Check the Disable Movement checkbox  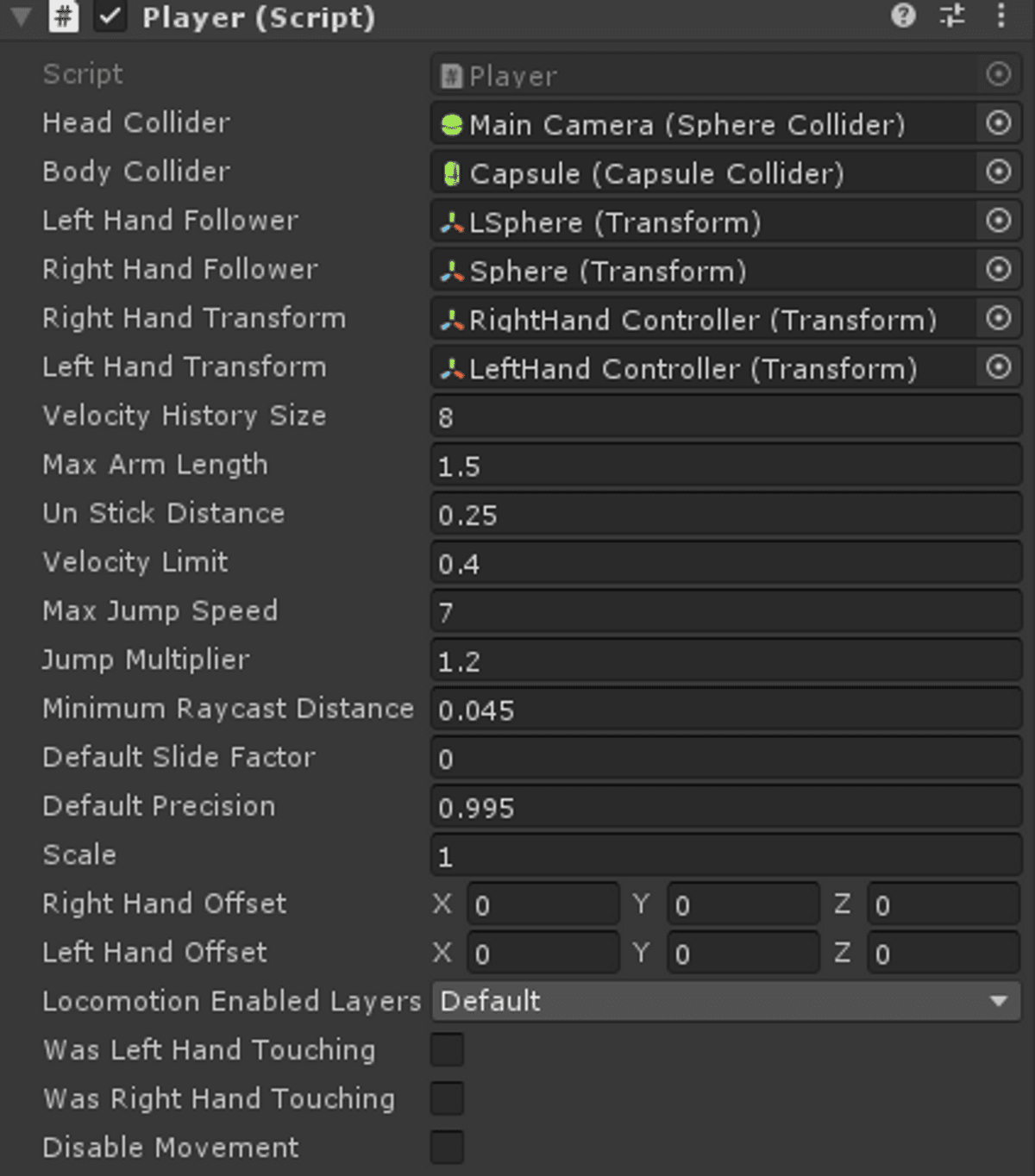pyautogui.click(x=447, y=1148)
